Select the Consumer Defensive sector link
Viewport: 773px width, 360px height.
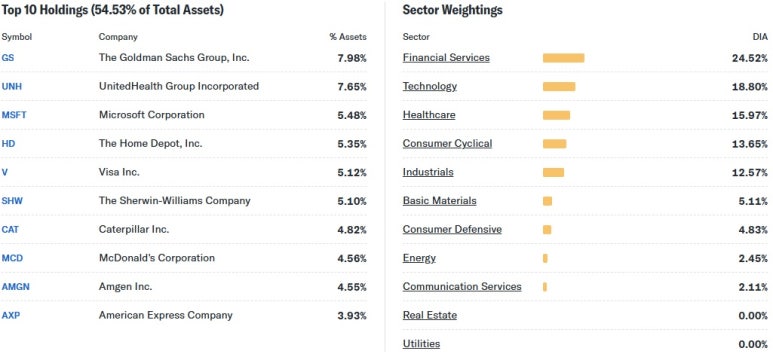[x=452, y=229]
